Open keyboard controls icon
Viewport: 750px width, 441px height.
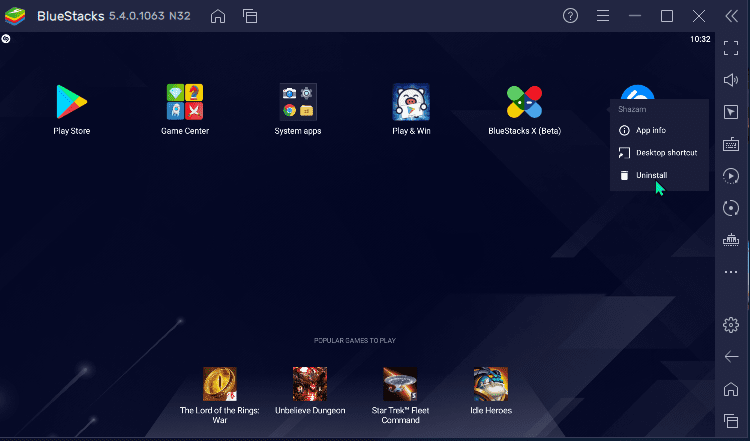tap(731, 144)
